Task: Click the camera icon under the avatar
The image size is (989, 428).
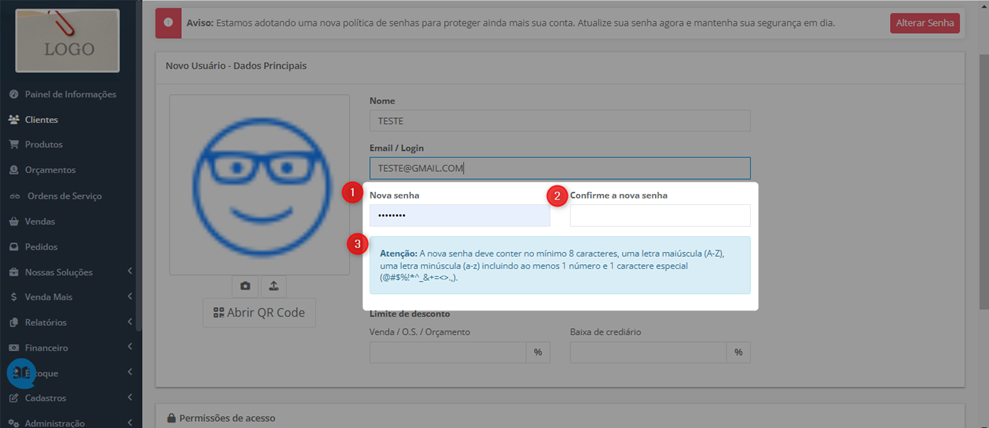Action: (x=245, y=286)
